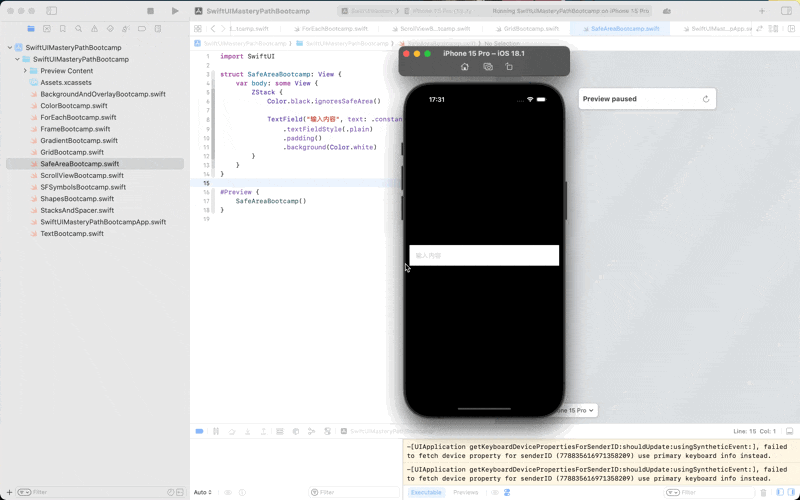Click the trash icon to clear console
The image size is (800, 500).
click(x=763, y=492)
